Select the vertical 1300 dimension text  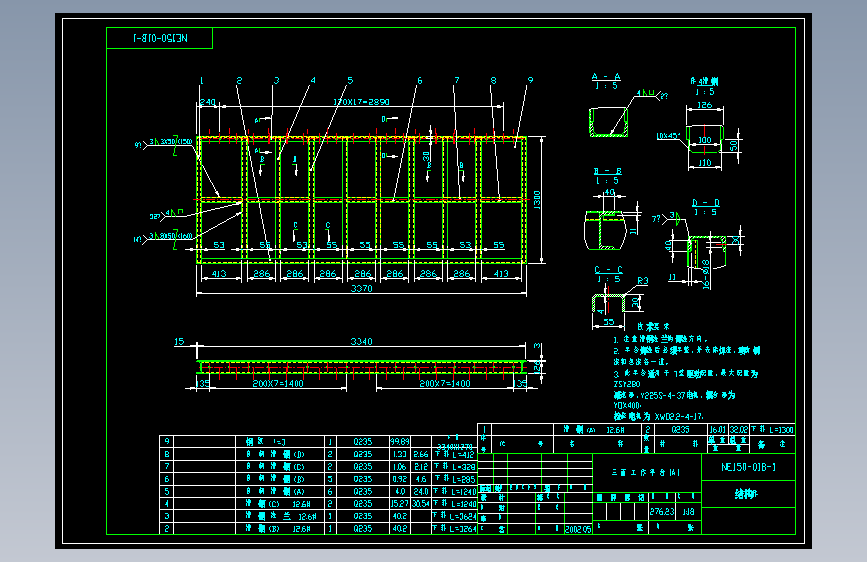(537, 200)
